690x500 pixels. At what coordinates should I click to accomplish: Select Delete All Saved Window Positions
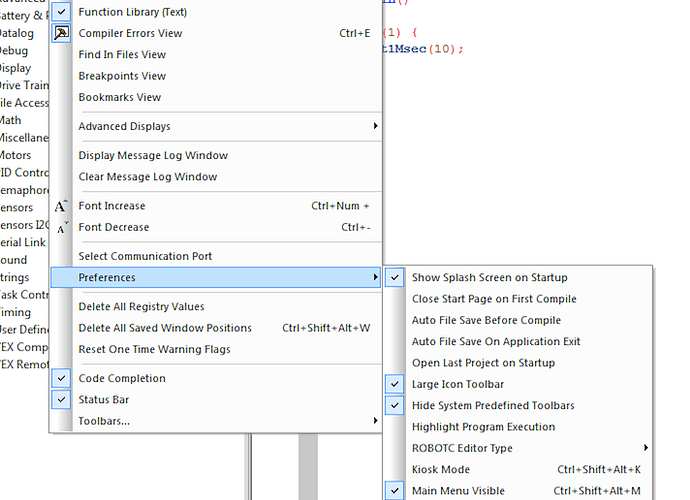pos(216,328)
